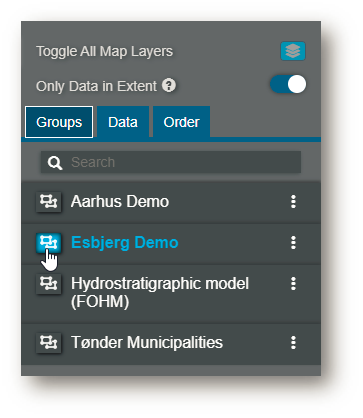Click into the Search input field
363x418 pixels.
[x=171, y=162]
